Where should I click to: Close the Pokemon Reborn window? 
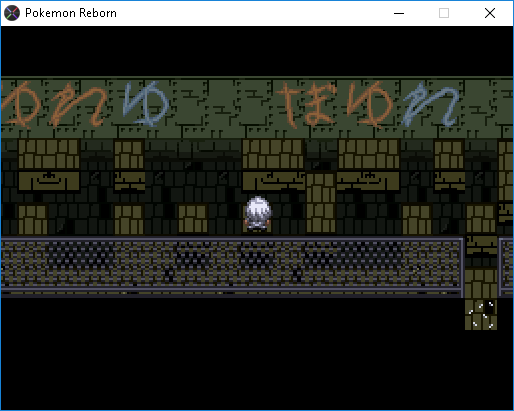[x=490, y=13]
